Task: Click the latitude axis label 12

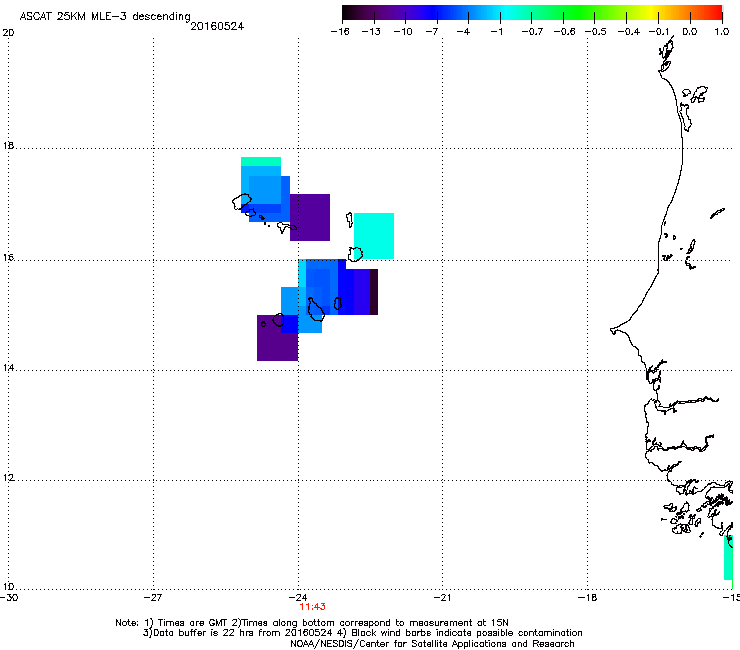Action: tap(8, 478)
